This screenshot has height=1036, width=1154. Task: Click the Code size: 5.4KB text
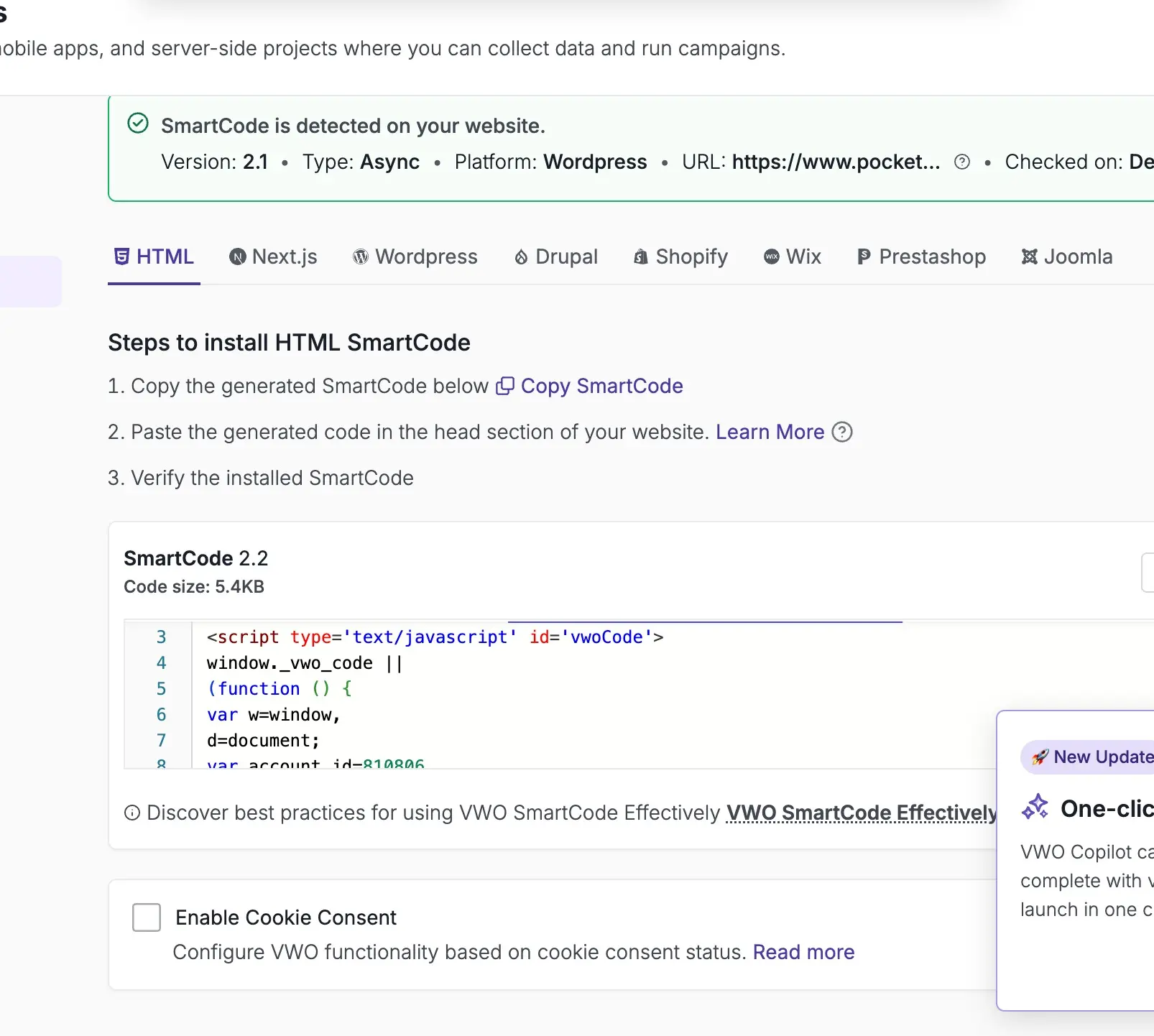click(x=194, y=587)
